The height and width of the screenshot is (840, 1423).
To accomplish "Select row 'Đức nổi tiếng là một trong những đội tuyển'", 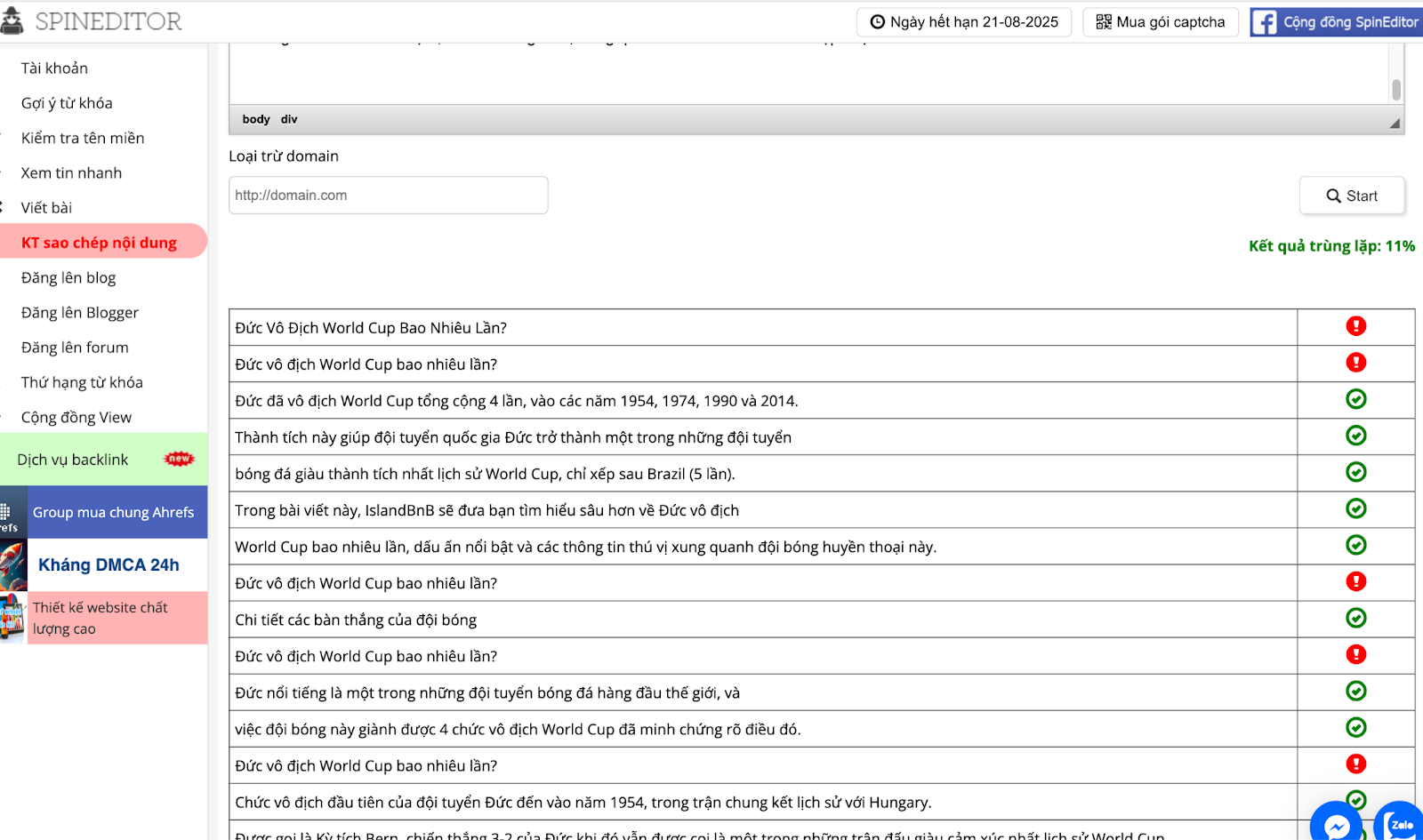I will [762, 692].
